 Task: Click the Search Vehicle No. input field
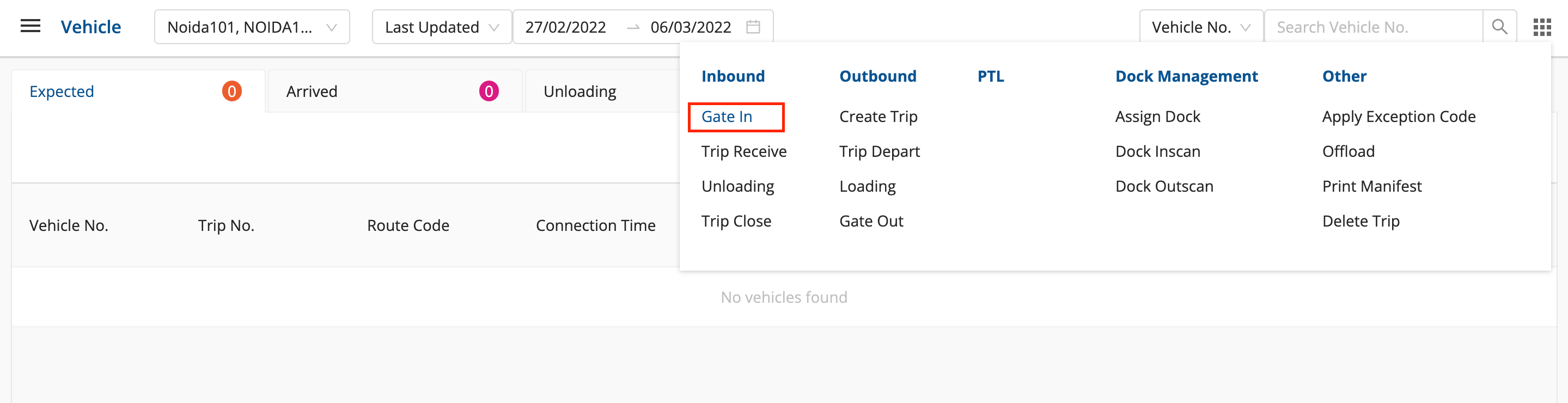coord(1372,27)
